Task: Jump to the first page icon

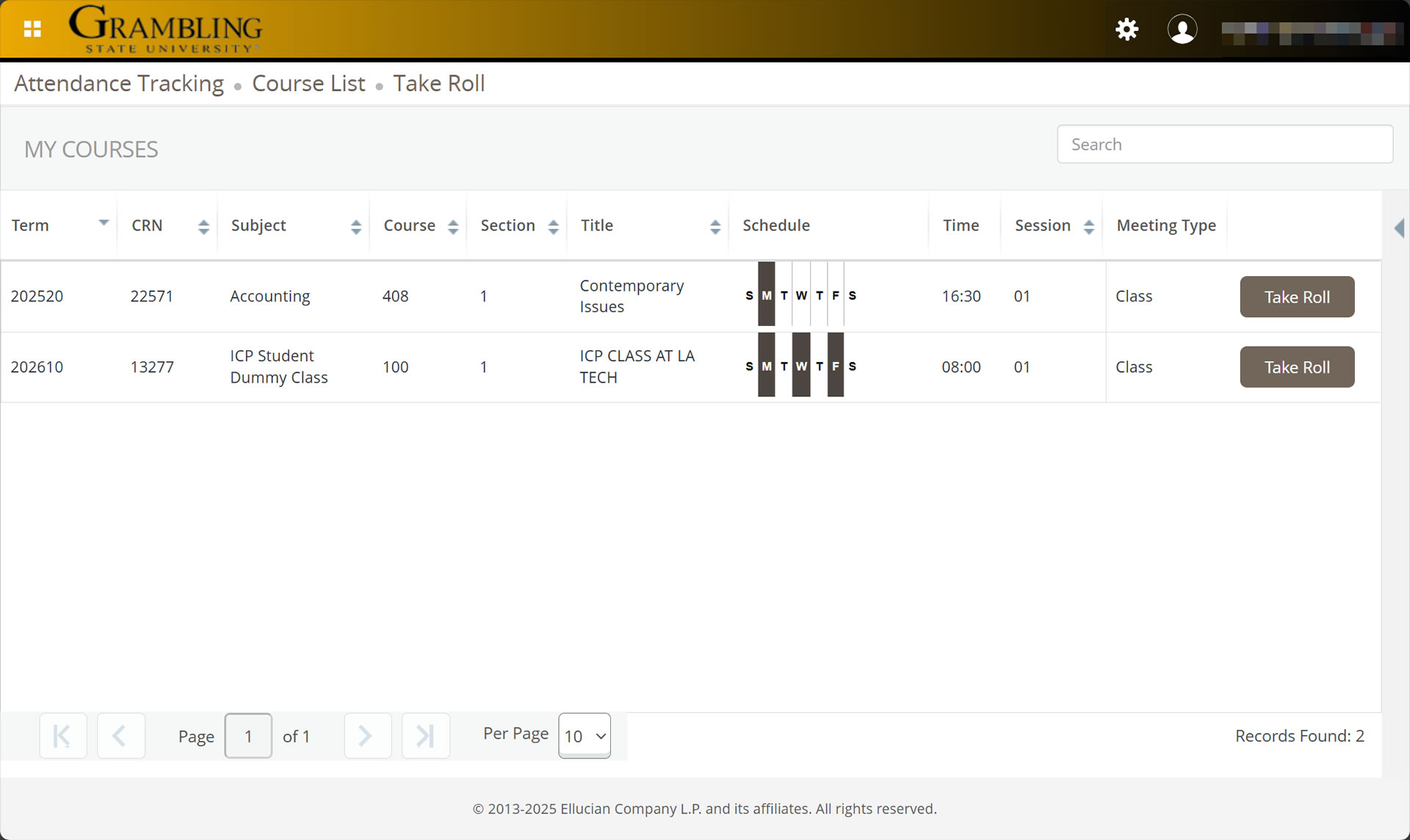Action: (x=63, y=736)
